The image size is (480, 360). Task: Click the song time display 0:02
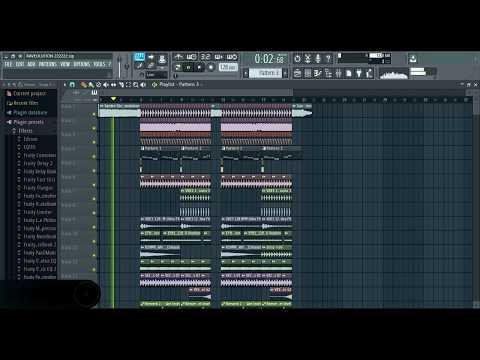269,59
